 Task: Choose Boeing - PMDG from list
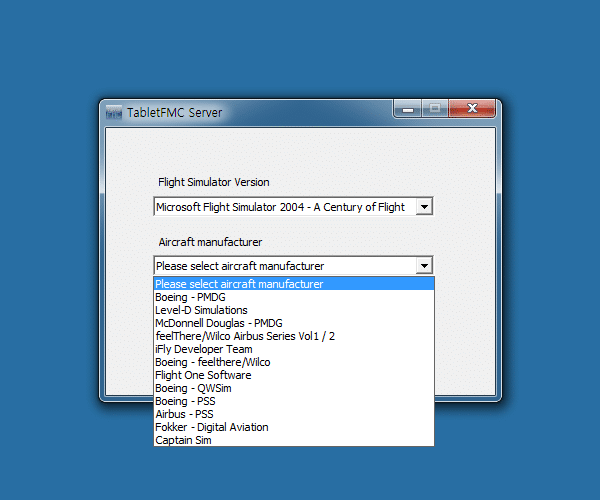coord(190,297)
